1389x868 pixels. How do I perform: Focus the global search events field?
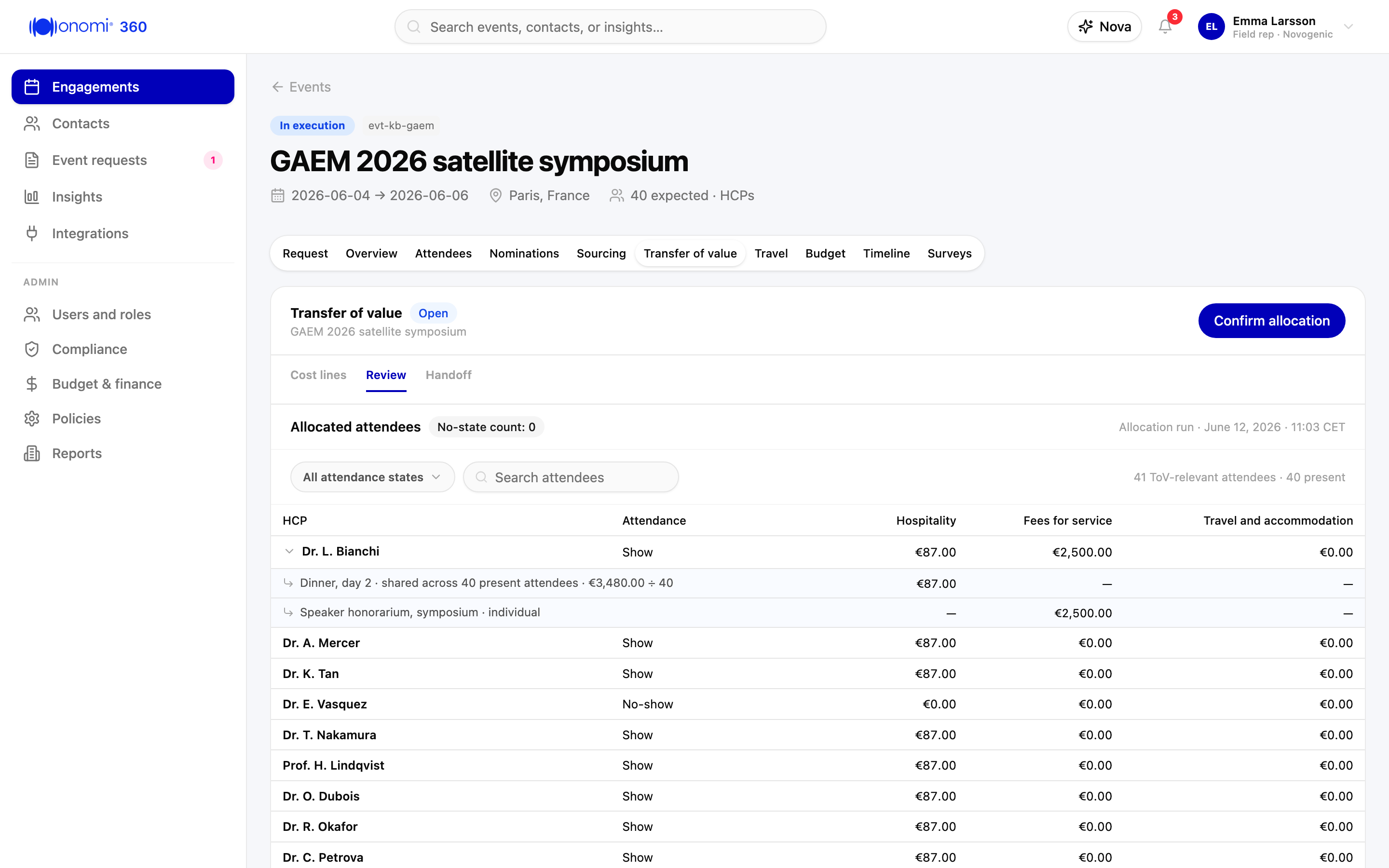click(610, 27)
